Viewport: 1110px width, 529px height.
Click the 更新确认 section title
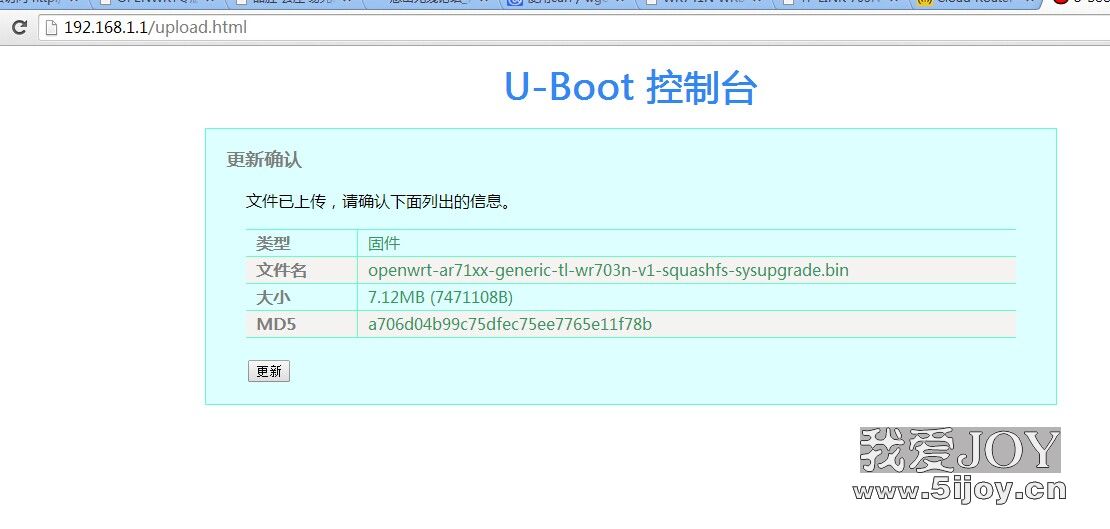pyautogui.click(x=264, y=160)
